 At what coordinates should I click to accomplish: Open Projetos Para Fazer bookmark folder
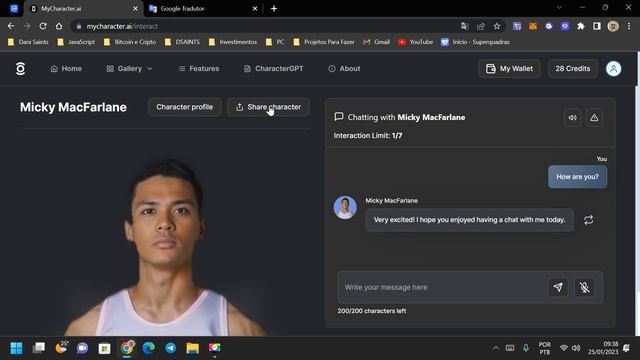tap(324, 42)
